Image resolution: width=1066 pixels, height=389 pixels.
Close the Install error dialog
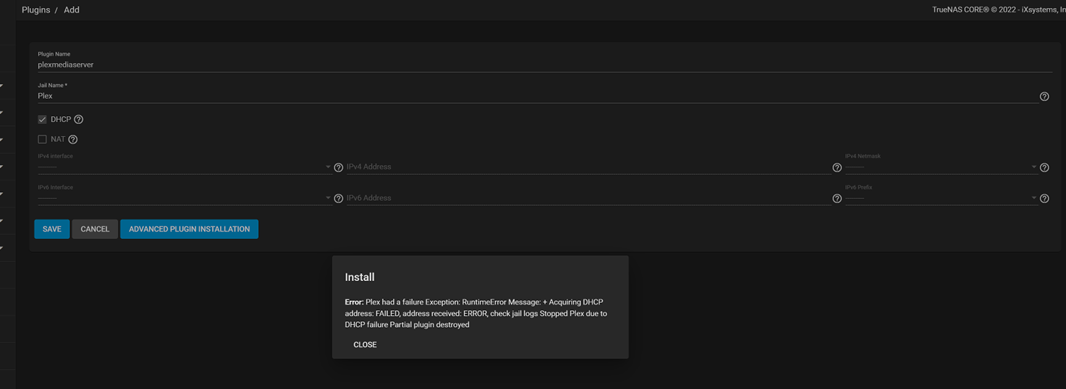coord(365,345)
